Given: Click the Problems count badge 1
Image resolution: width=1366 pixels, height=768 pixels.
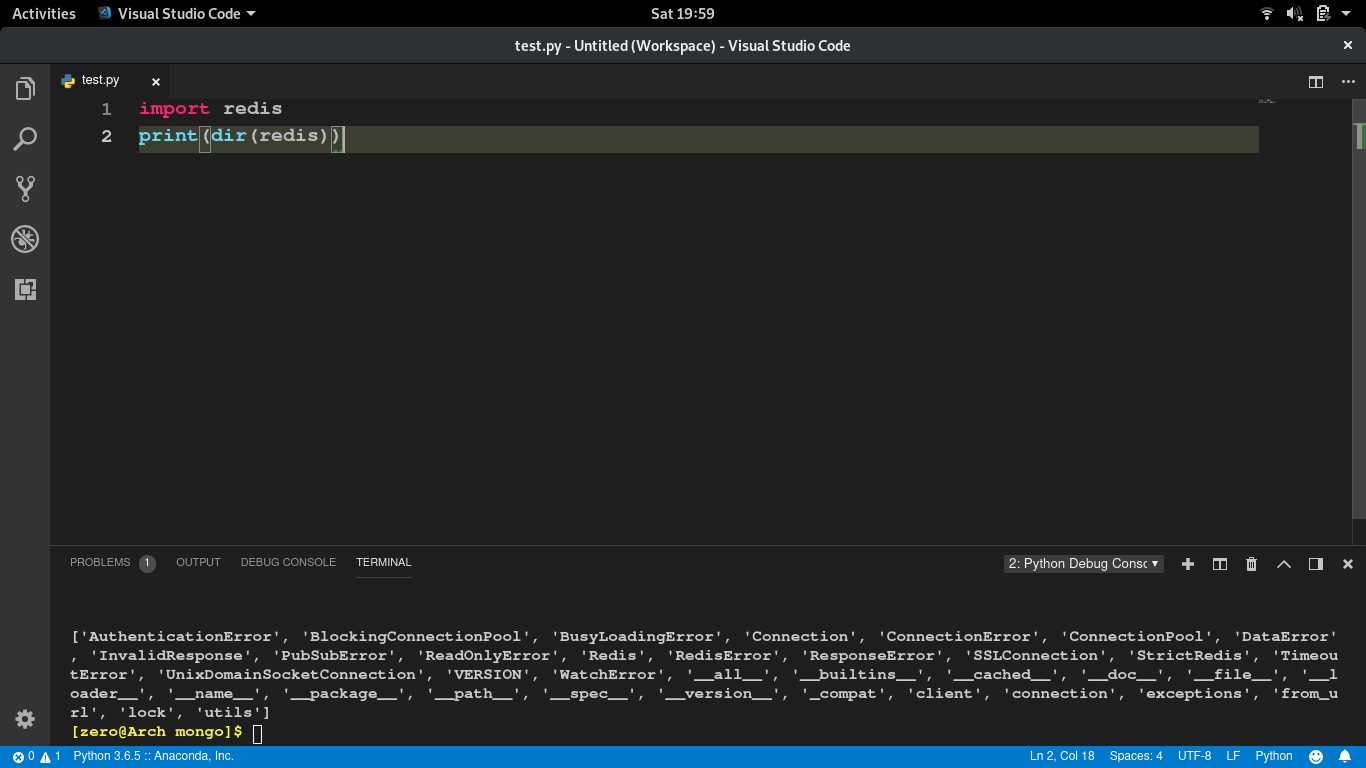Looking at the screenshot, I should click(147, 563).
